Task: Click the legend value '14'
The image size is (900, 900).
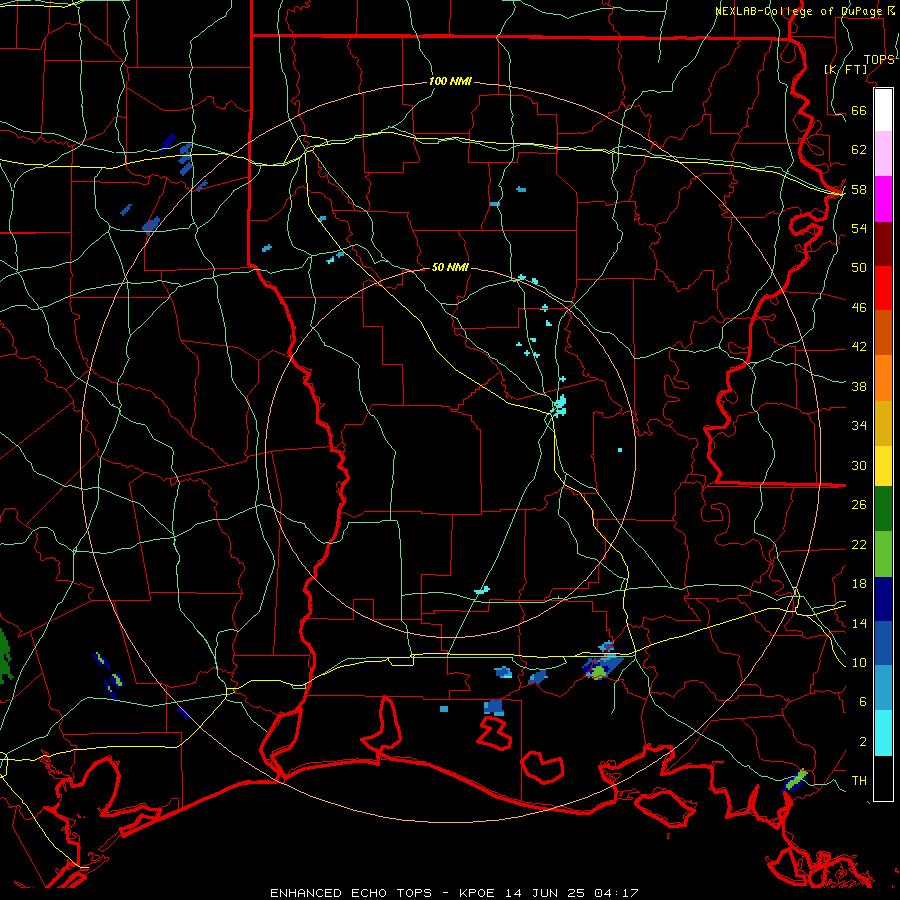Action: pyautogui.click(x=859, y=623)
